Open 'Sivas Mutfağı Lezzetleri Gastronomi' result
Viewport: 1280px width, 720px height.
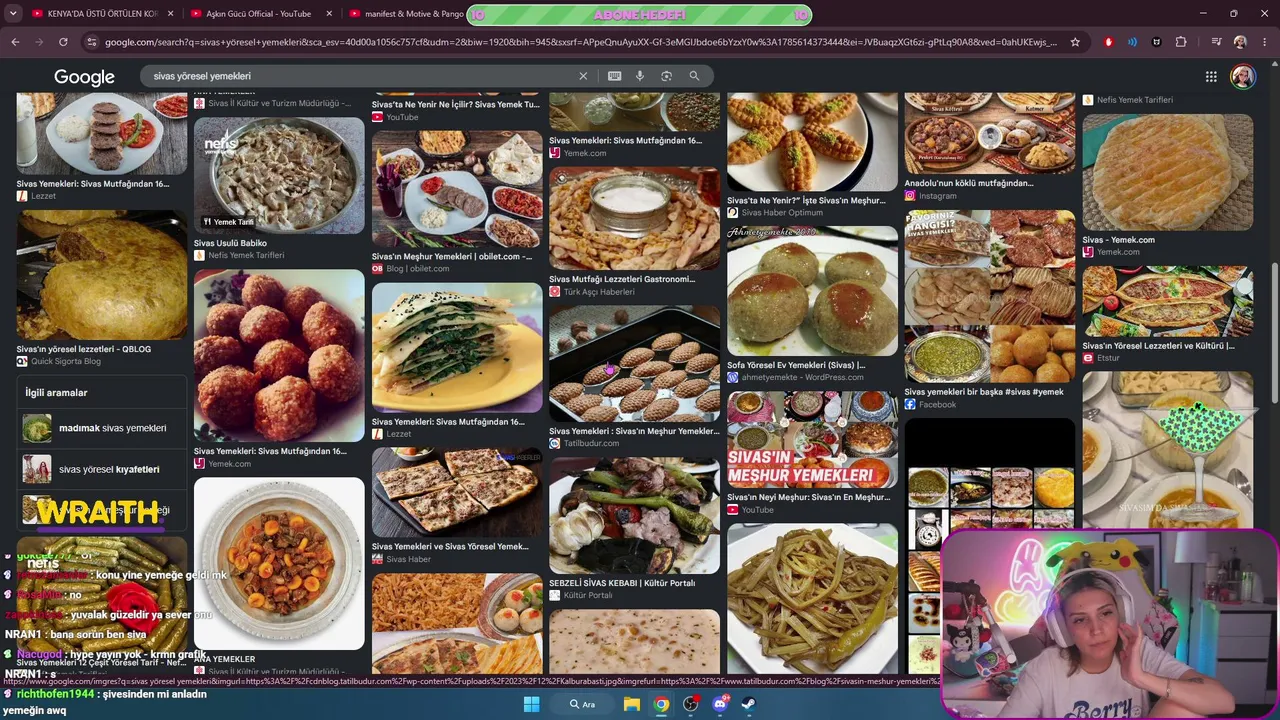pos(622,279)
